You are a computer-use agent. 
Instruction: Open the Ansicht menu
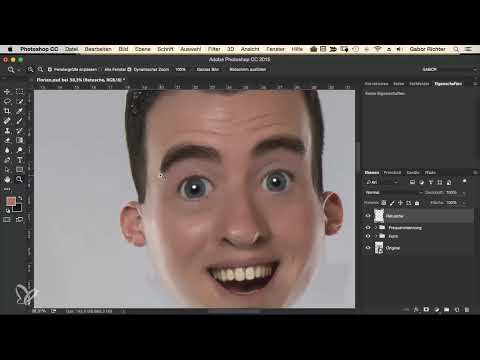click(250, 49)
